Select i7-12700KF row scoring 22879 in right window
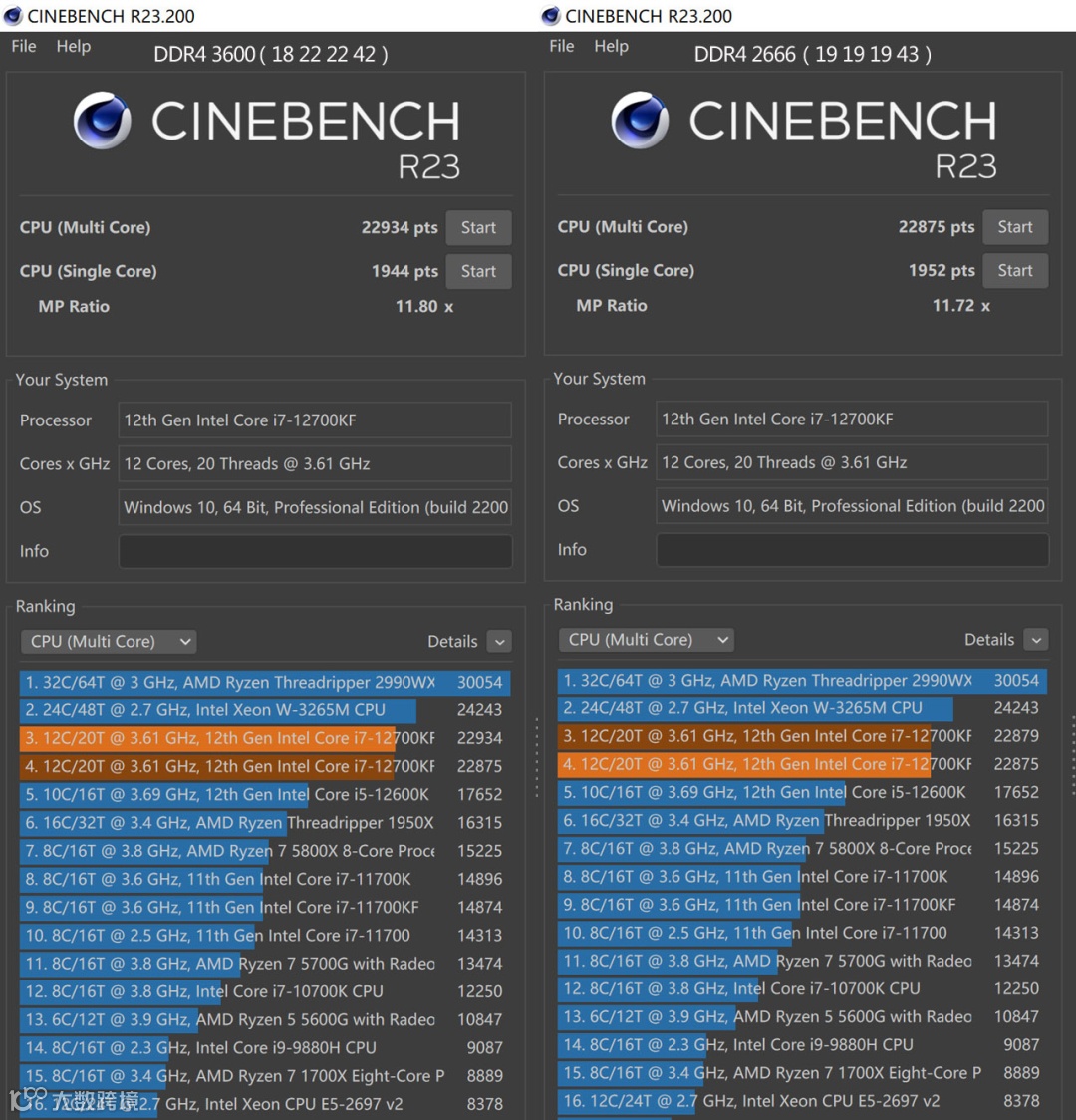Screen dimensions: 1076x1120 coord(803,735)
